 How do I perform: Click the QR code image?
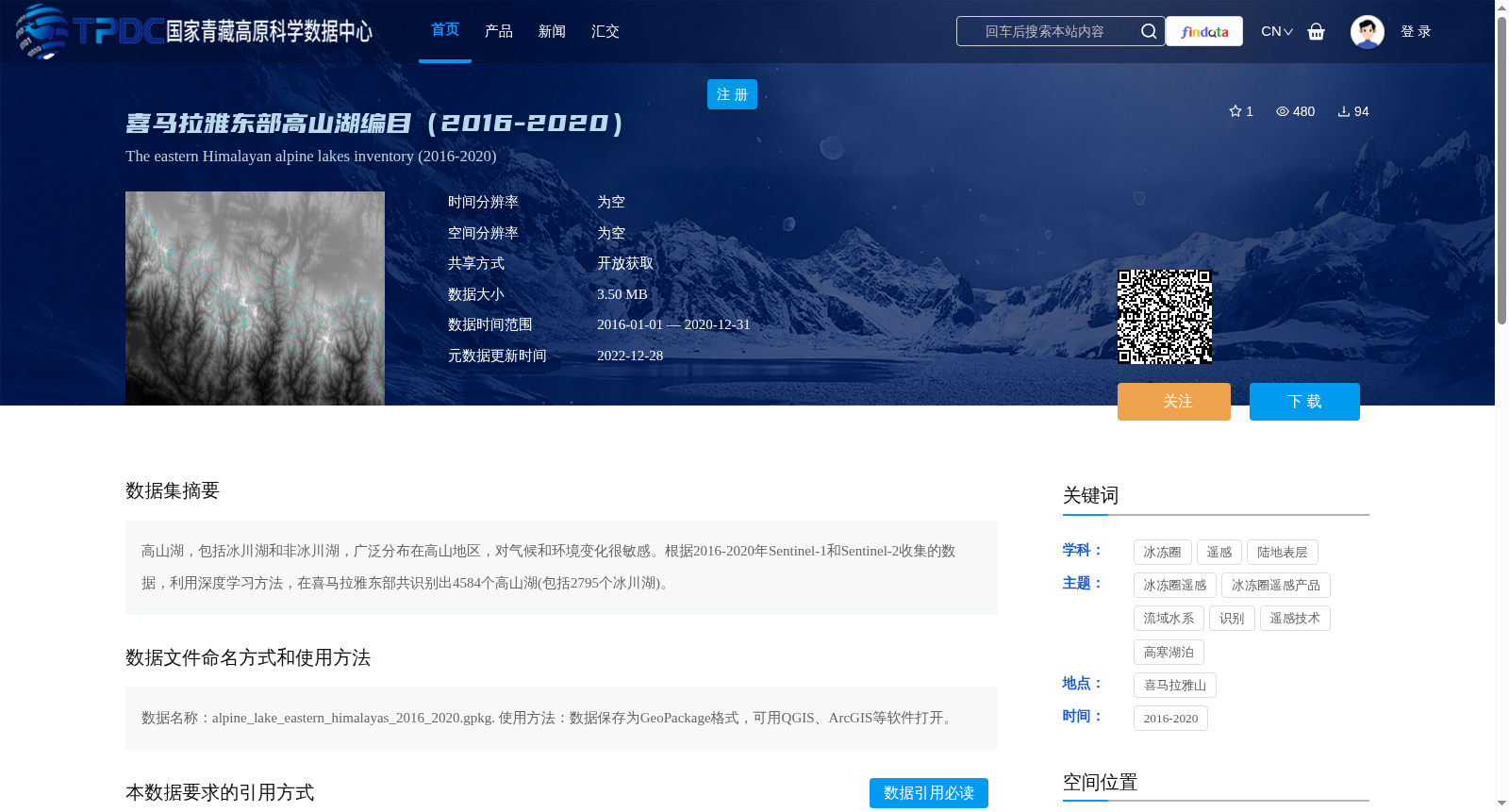click(1165, 317)
